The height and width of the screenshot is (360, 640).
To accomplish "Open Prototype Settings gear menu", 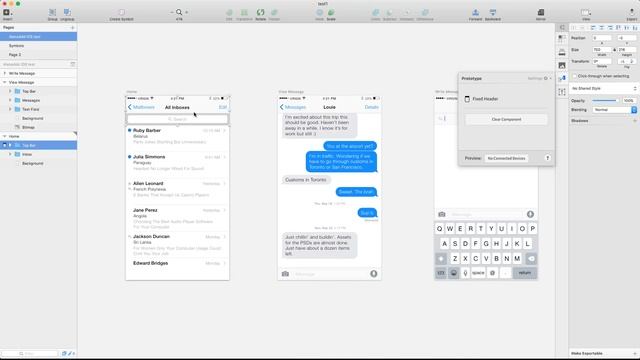I will (x=546, y=78).
